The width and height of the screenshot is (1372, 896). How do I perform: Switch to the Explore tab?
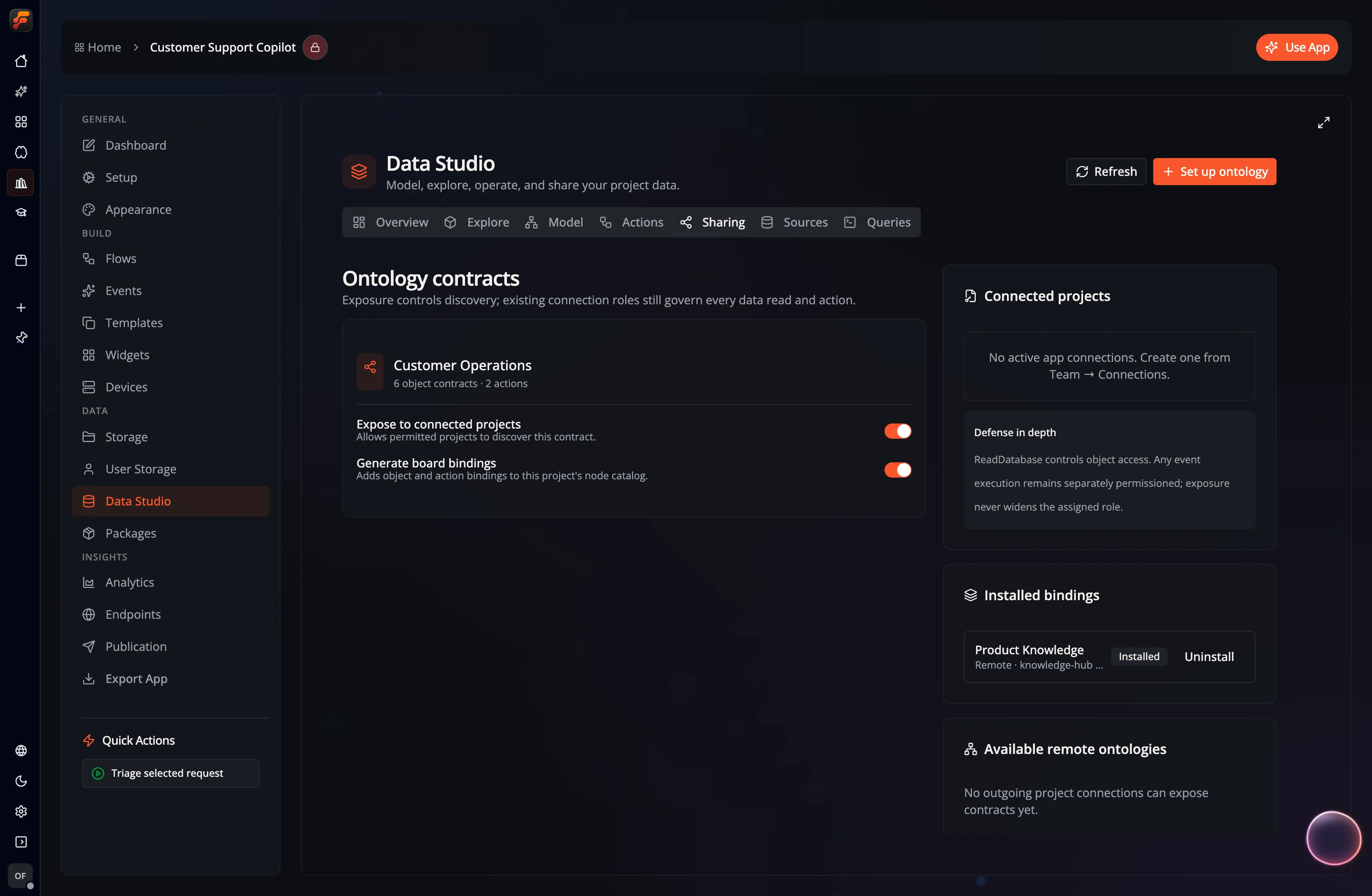[x=477, y=222]
